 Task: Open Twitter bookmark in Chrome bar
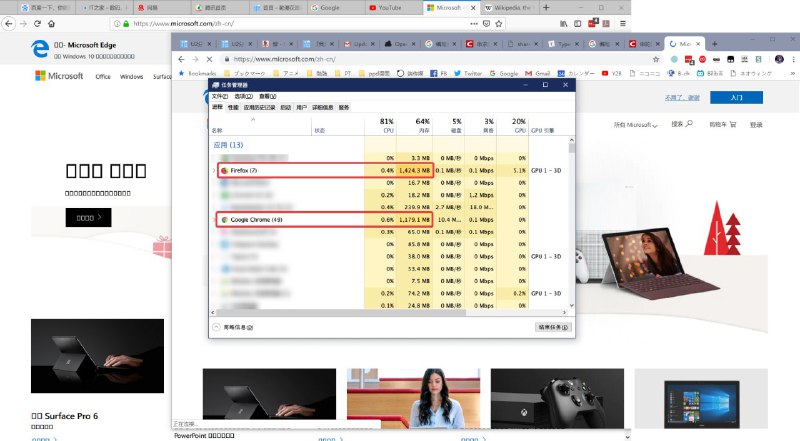click(468, 74)
